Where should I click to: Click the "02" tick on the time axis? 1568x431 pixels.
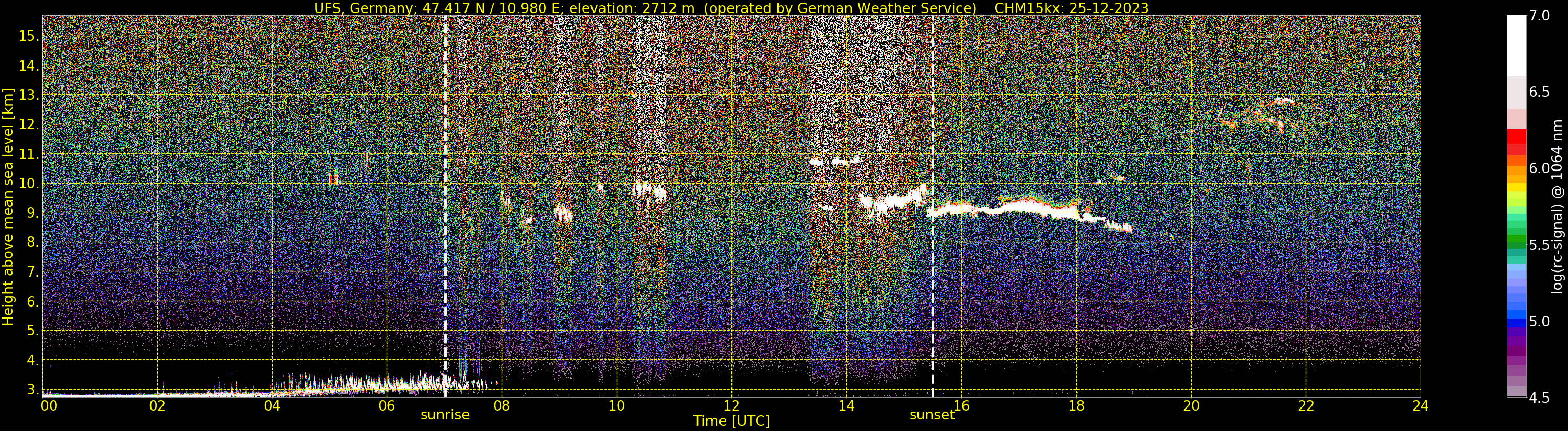tap(157, 406)
